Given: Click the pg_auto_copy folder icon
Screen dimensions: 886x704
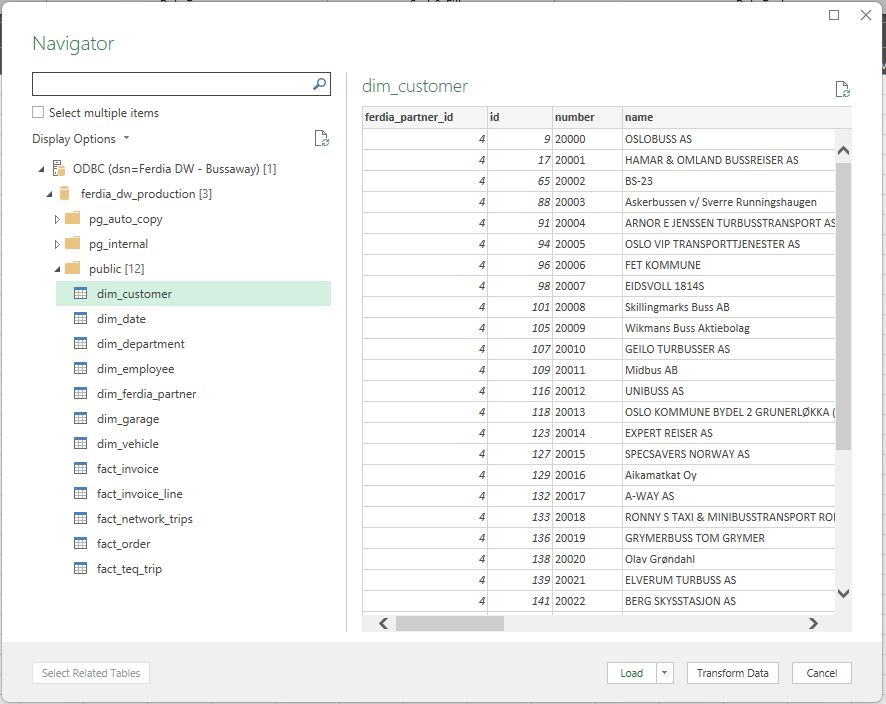Looking at the screenshot, I should tap(73, 218).
